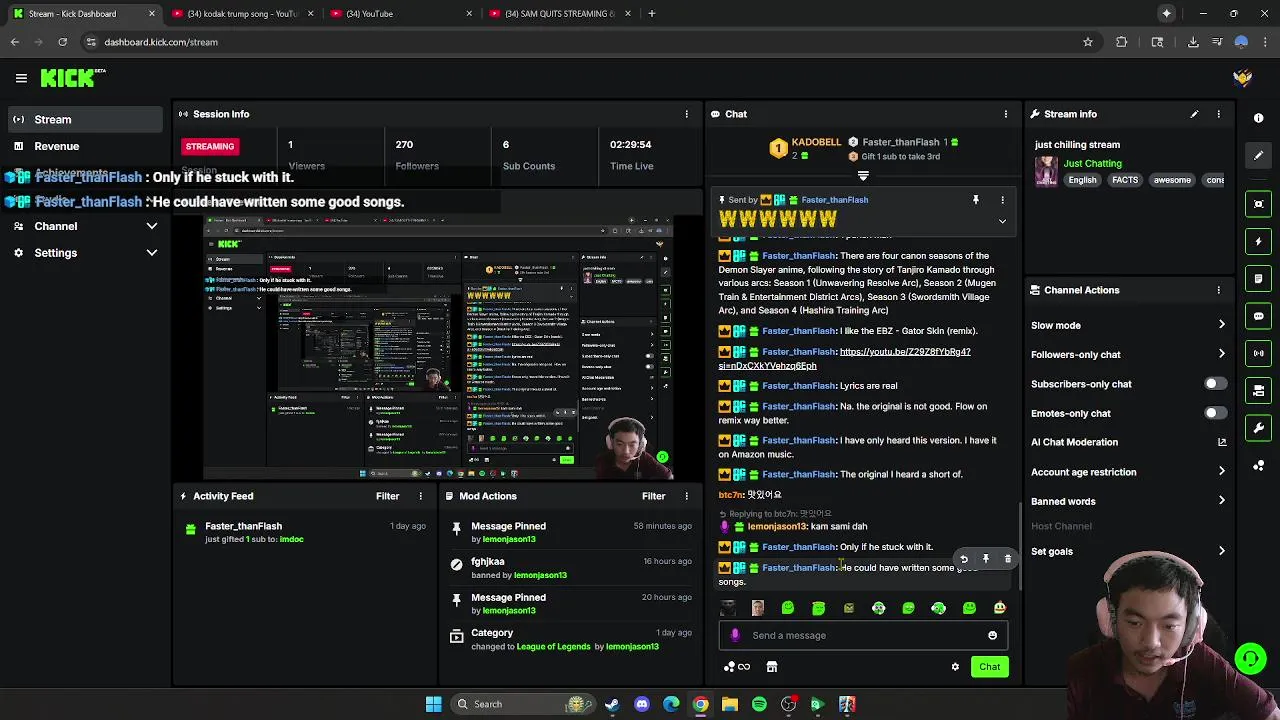Reload the page with the browser refresh button

pos(62,42)
